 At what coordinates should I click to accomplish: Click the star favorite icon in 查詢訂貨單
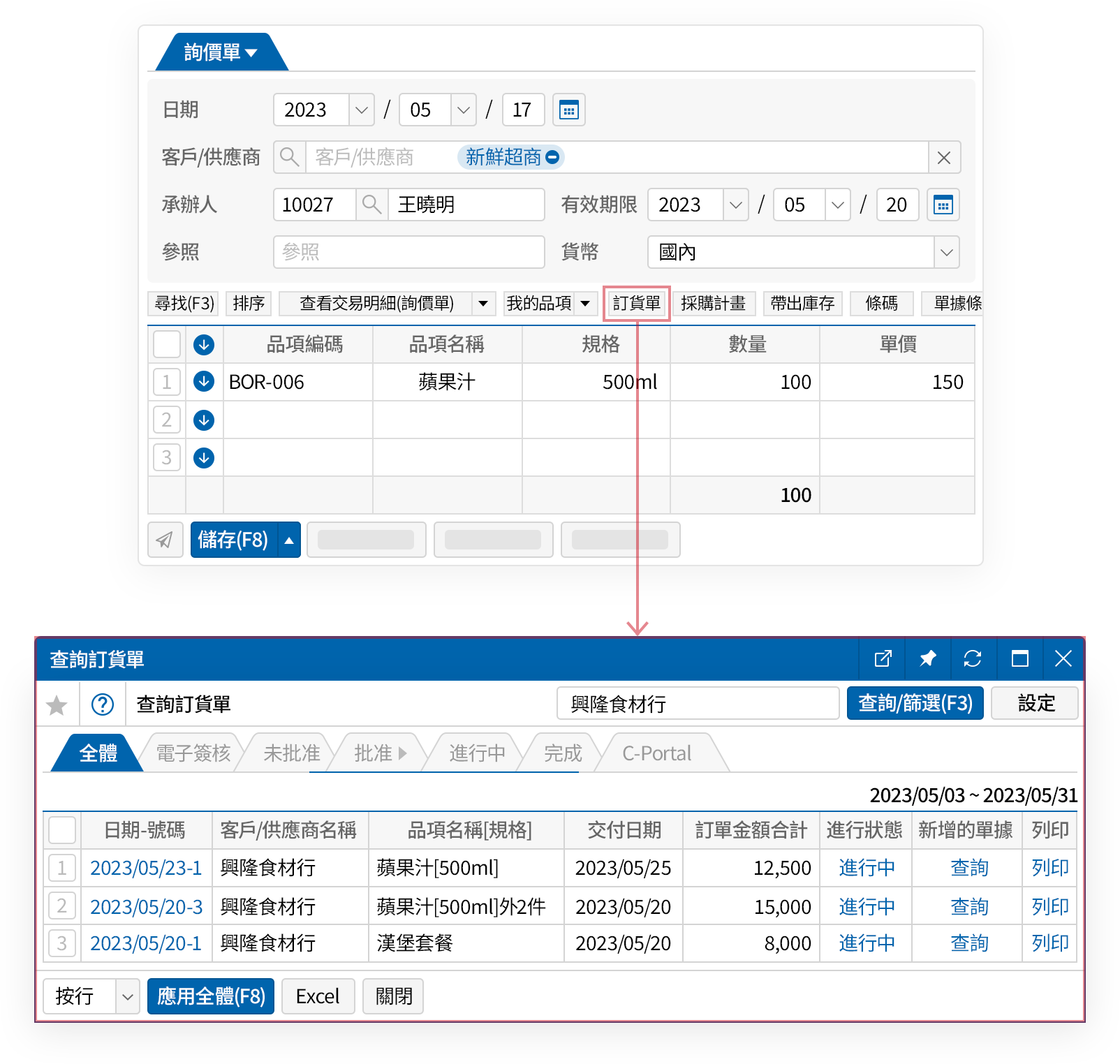coord(57,704)
